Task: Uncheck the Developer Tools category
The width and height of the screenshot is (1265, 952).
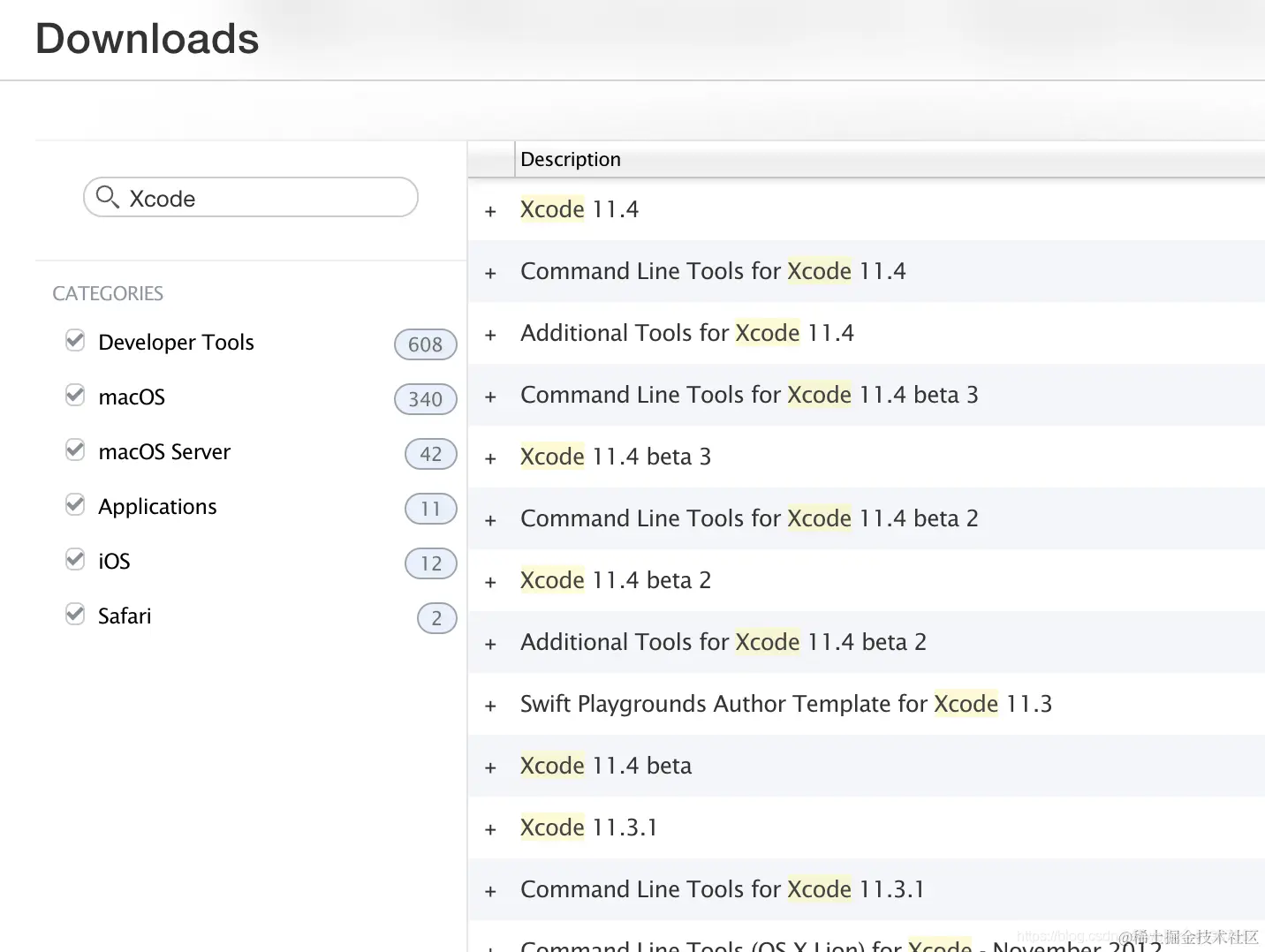Action: [x=75, y=340]
